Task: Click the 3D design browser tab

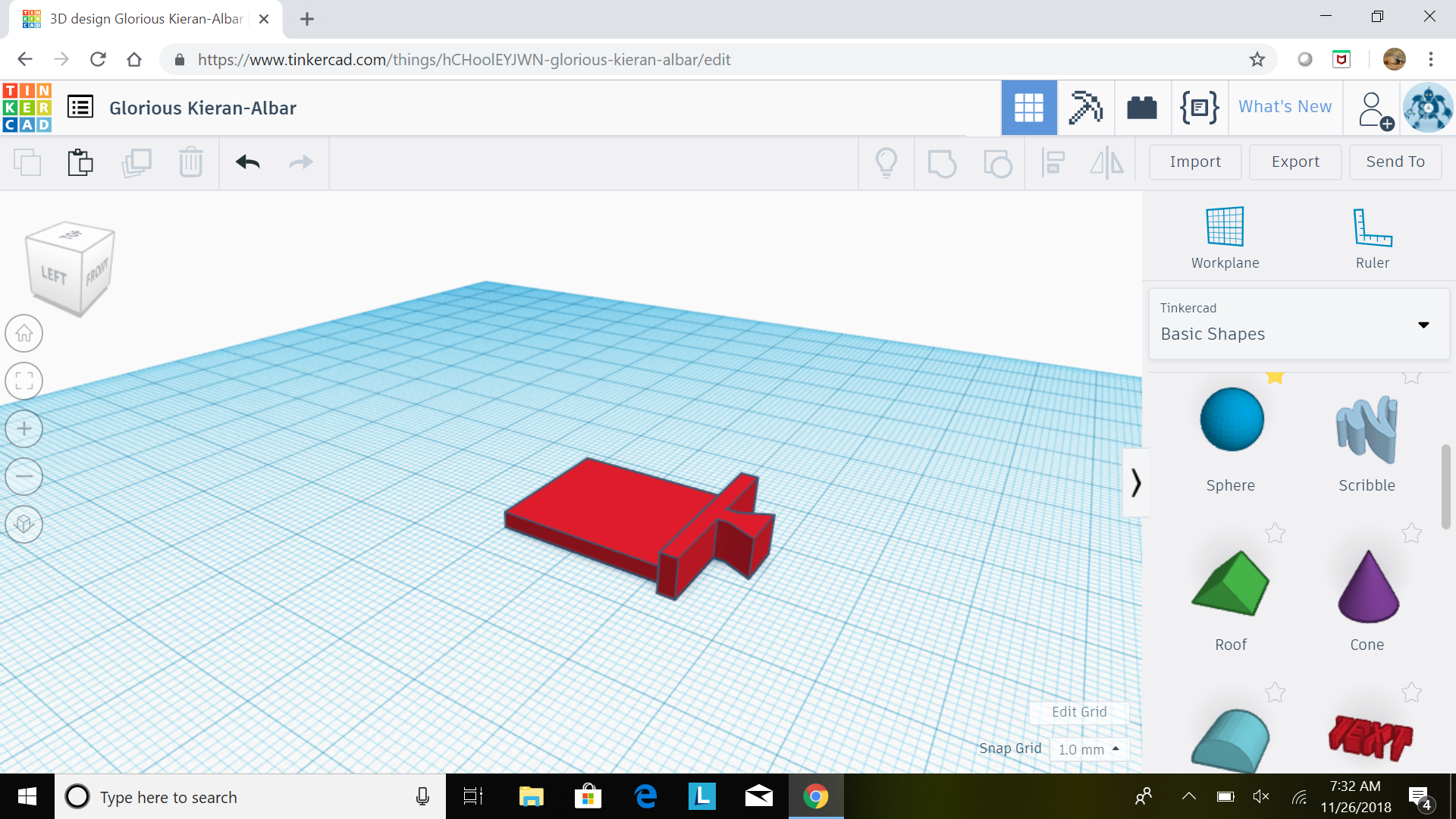Action: point(146,19)
